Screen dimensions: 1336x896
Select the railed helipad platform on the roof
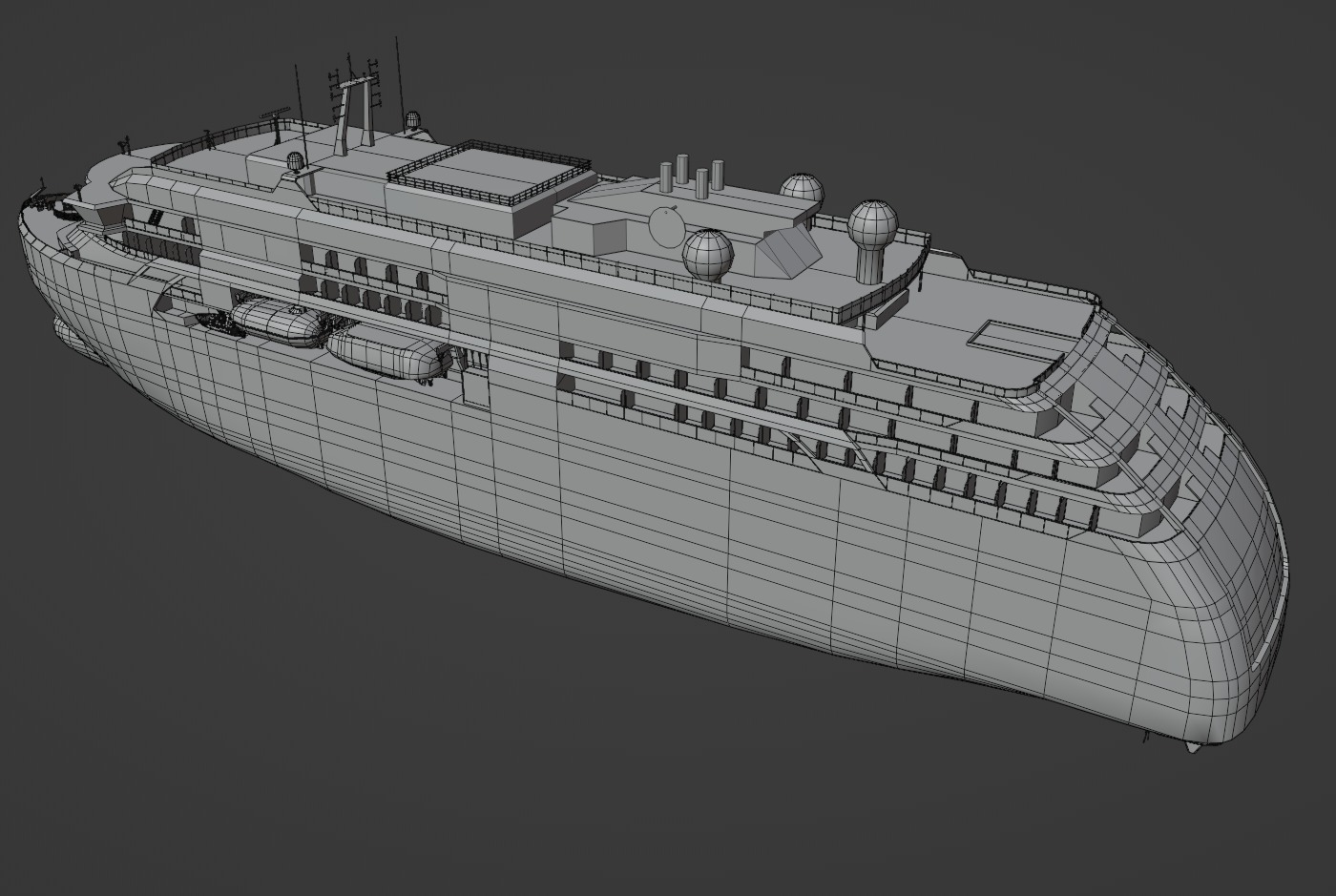[x=491, y=174]
